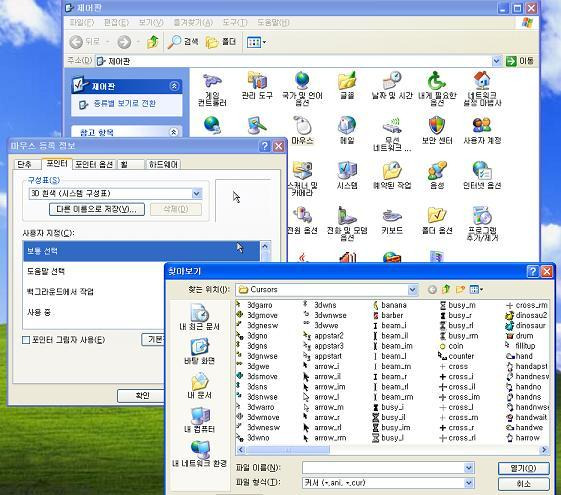
Task: Select the banana cursor file
Action: tap(389, 305)
